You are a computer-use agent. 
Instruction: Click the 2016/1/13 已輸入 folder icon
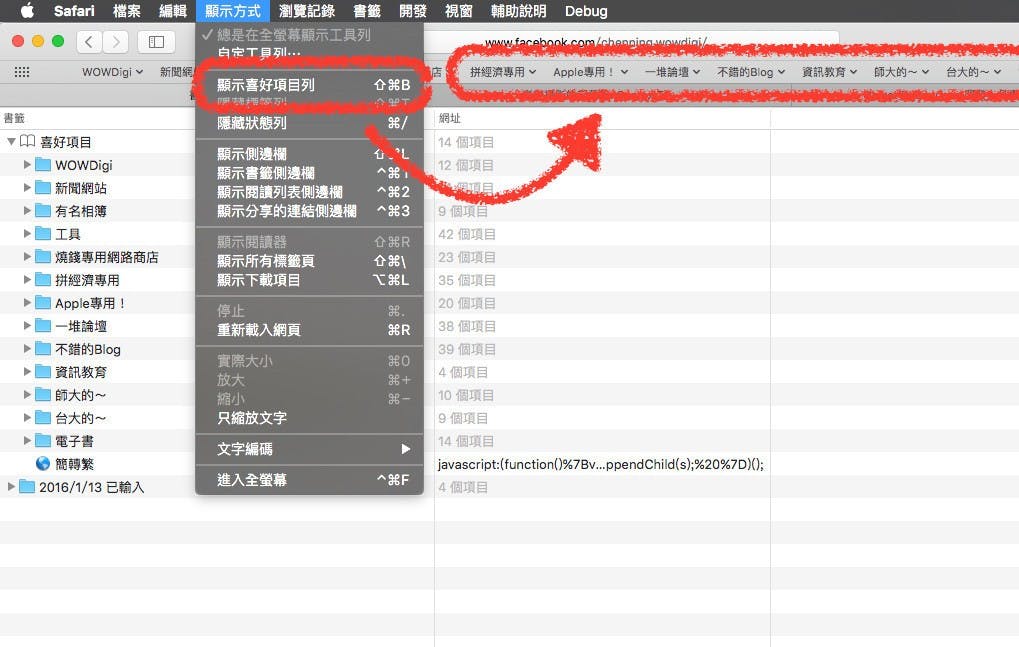coord(27,487)
